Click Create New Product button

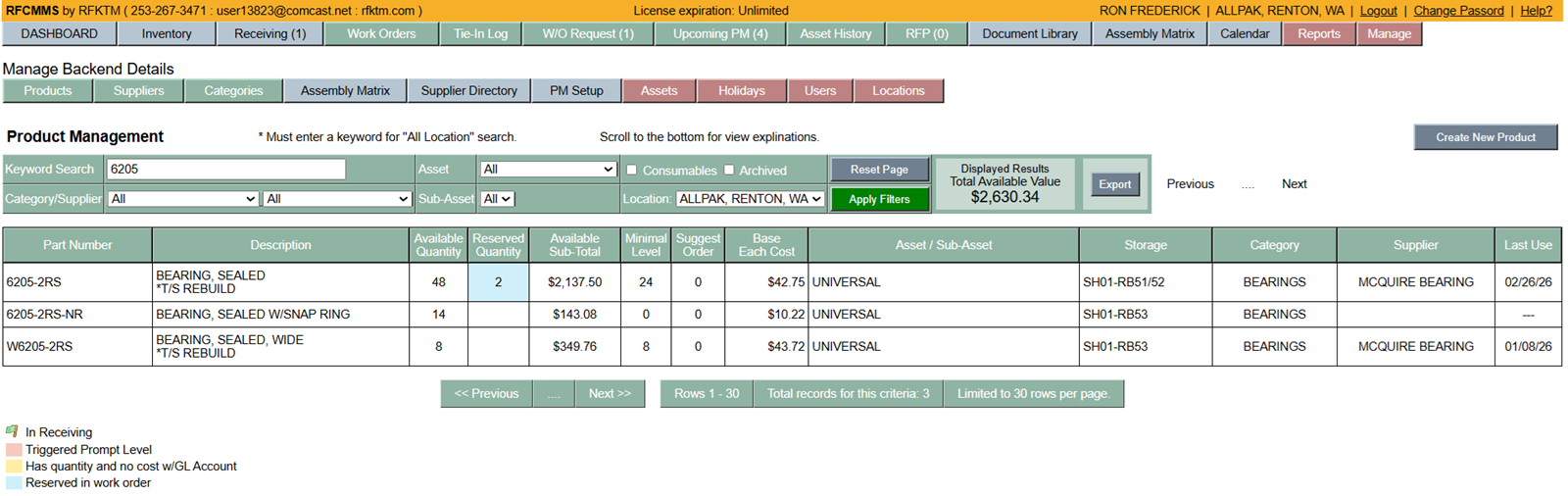click(1485, 137)
